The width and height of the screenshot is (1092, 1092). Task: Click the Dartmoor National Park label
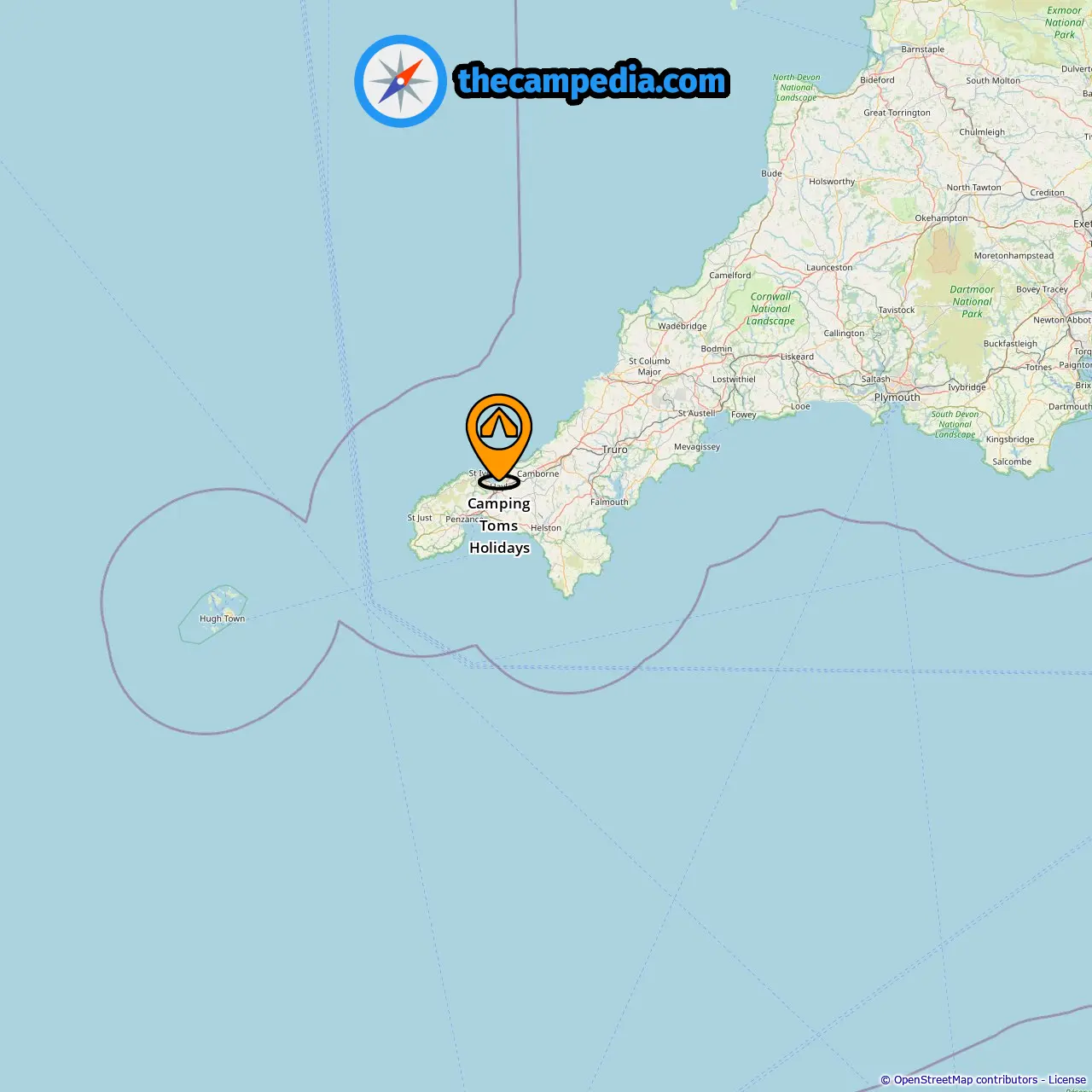(973, 302)
